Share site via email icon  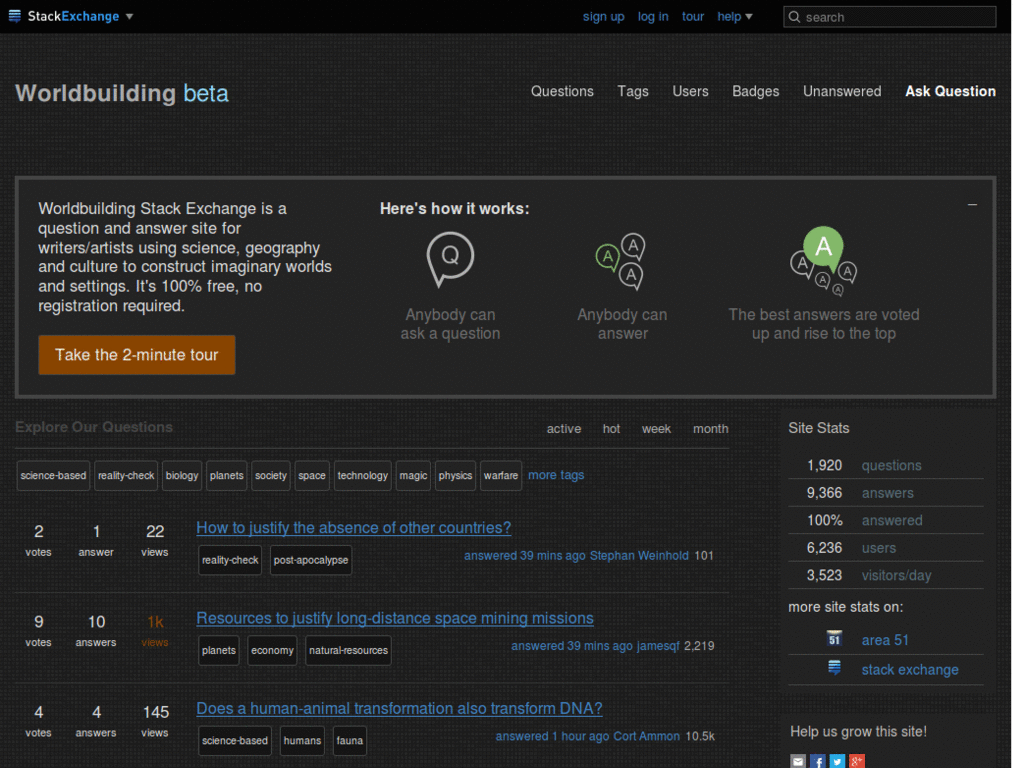[798, 761]
